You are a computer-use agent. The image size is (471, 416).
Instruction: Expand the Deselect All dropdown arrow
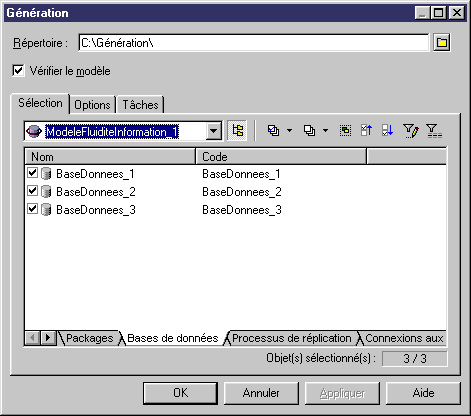325,130
